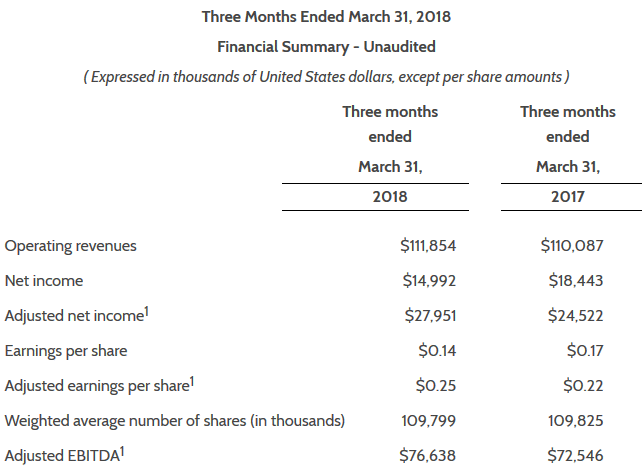This screenshot has width=644, height=467.
Task: Click the Financial Summary - Unaudited heading
Action: coord(326,46)
